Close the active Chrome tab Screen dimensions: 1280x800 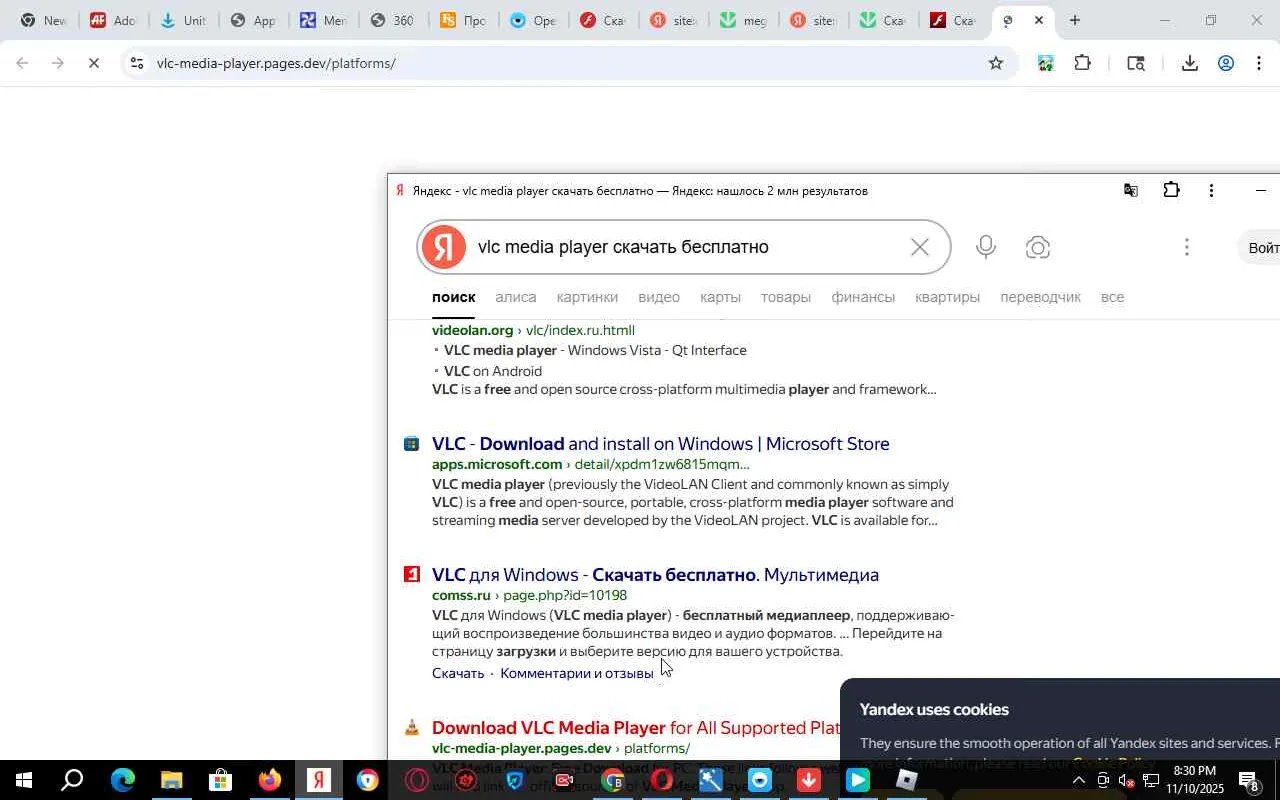(1038, 20)
